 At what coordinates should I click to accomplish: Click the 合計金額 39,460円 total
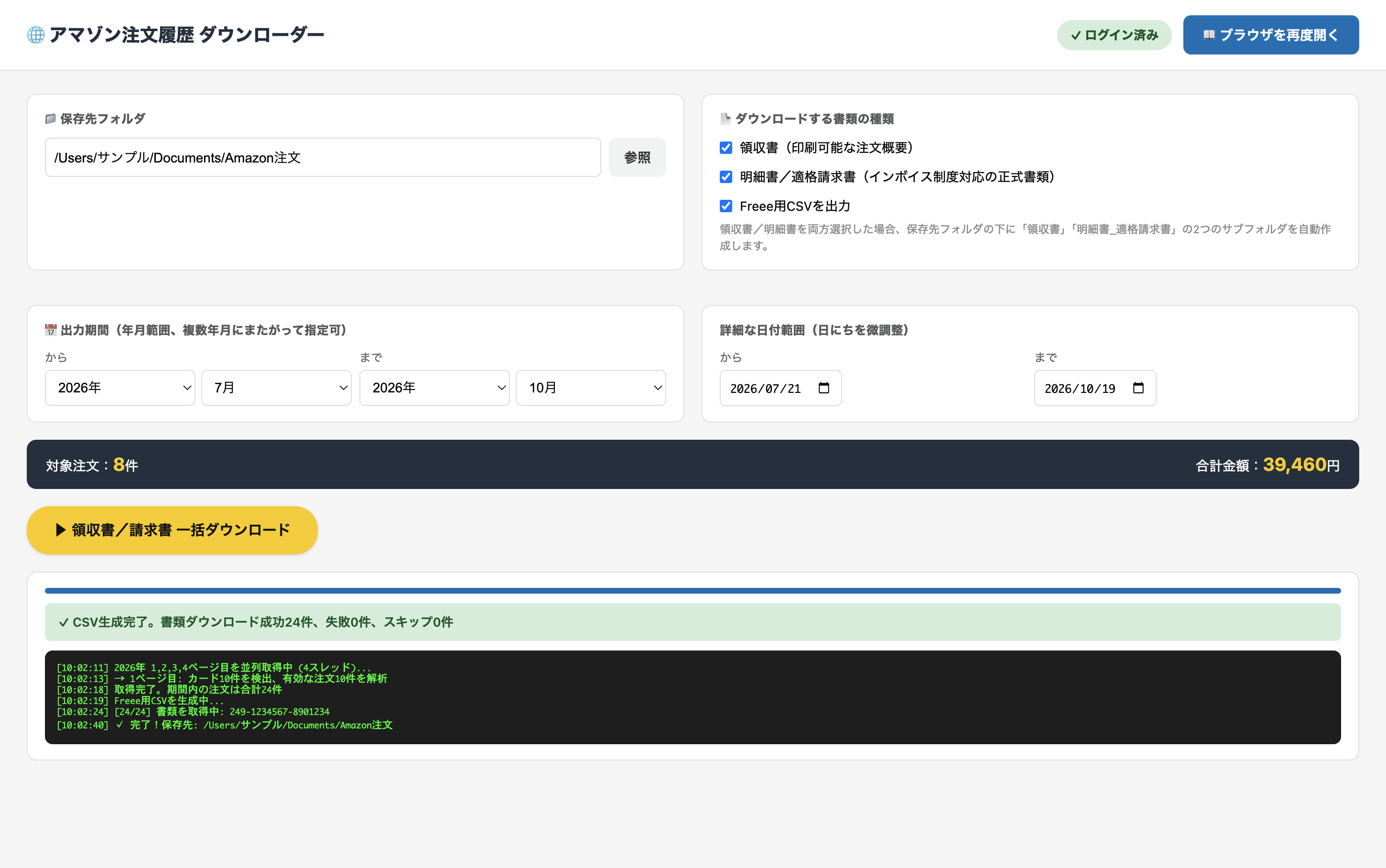click(1267, 465)
